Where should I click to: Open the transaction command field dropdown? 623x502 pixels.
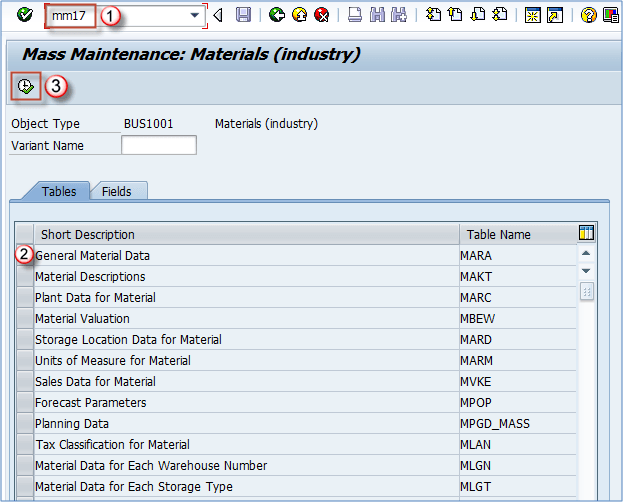tap(194, 16)
